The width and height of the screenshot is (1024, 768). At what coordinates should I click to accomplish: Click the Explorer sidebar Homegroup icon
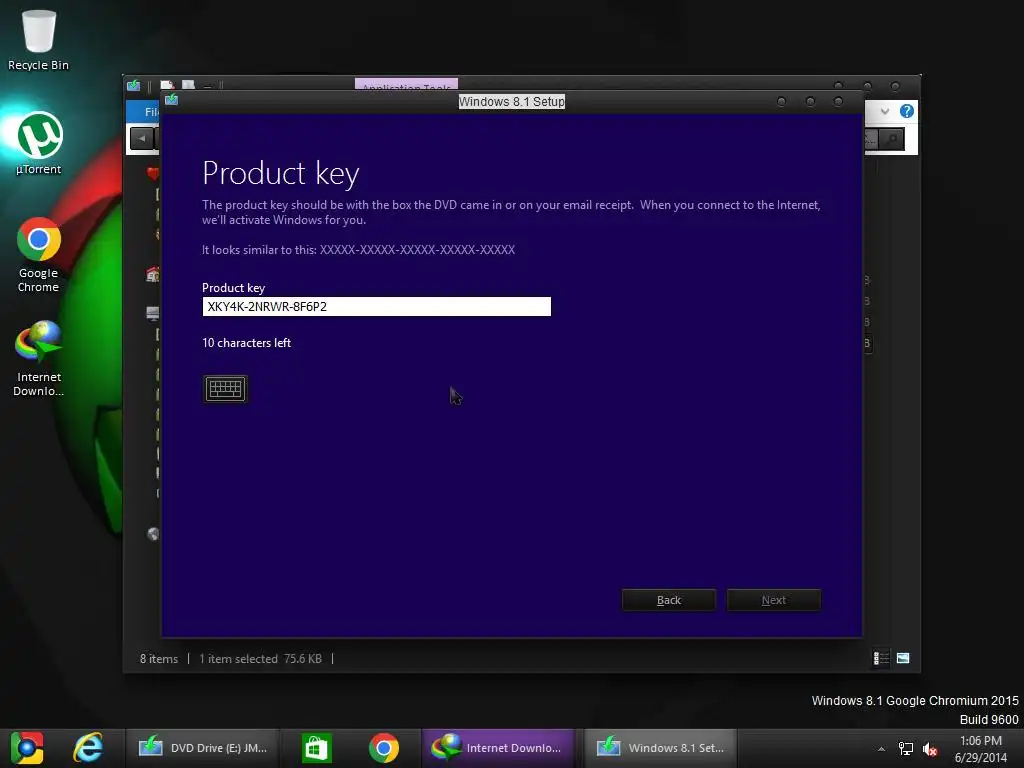(x=153, y=274)
